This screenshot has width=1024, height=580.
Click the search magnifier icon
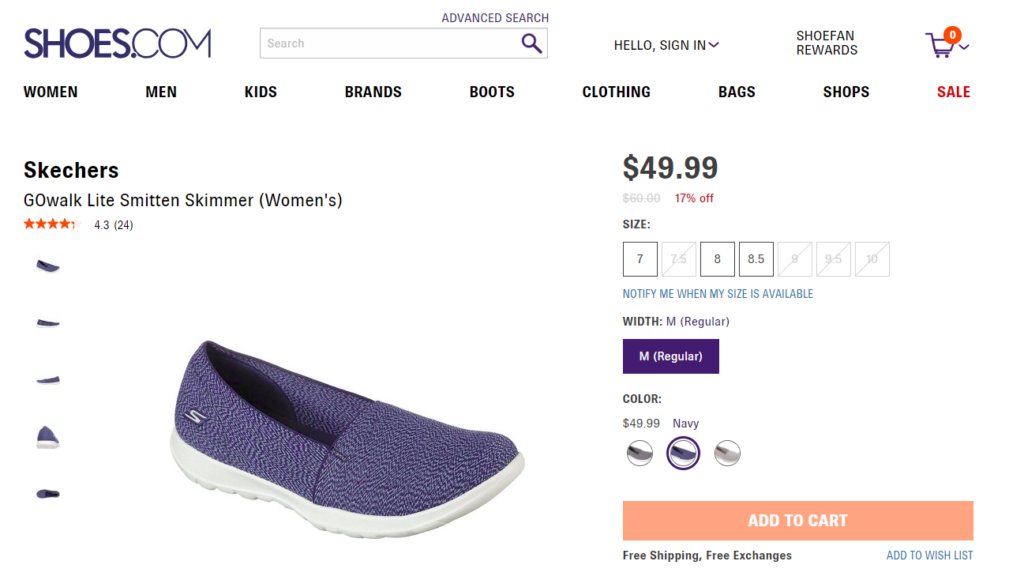click(532, 44)
